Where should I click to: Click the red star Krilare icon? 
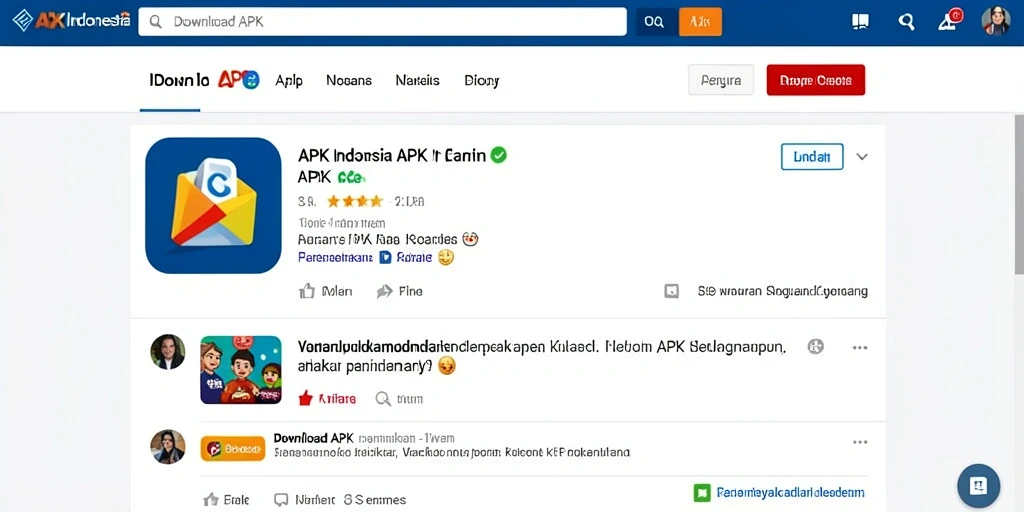(306, 398)
